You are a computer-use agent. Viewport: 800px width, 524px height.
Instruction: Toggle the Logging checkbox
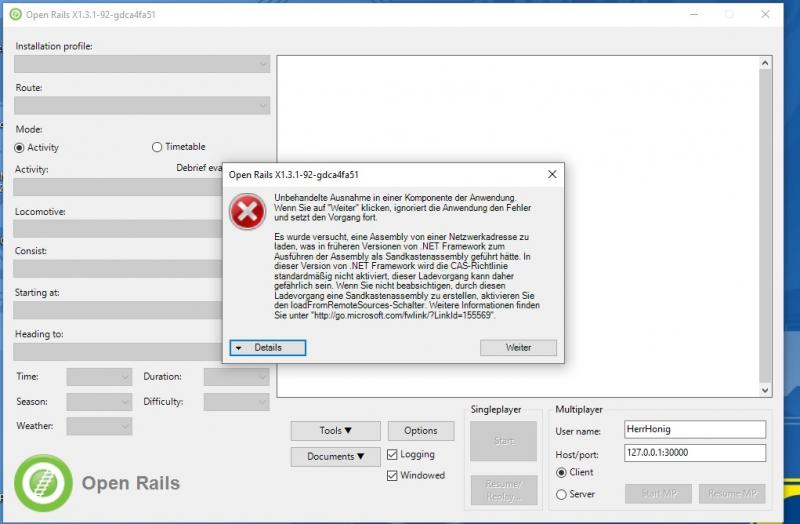[392, 454]
